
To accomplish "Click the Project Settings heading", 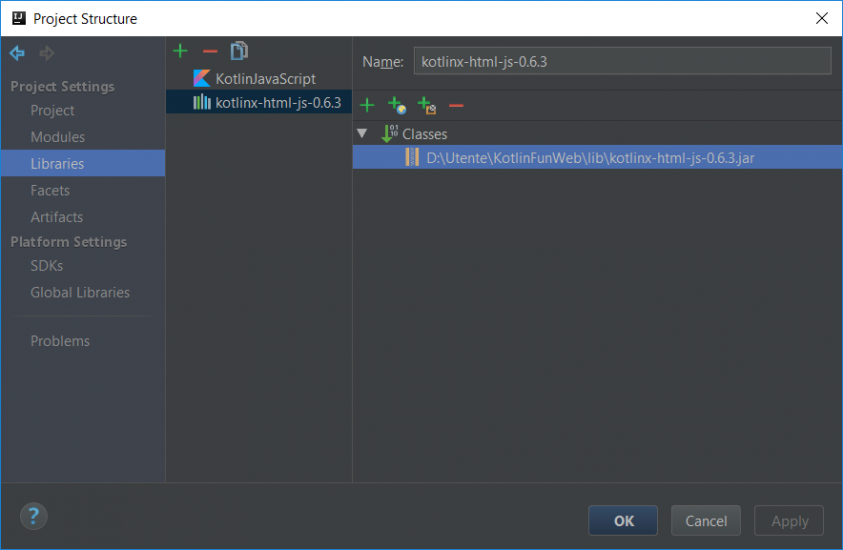I will coord(62,86).
